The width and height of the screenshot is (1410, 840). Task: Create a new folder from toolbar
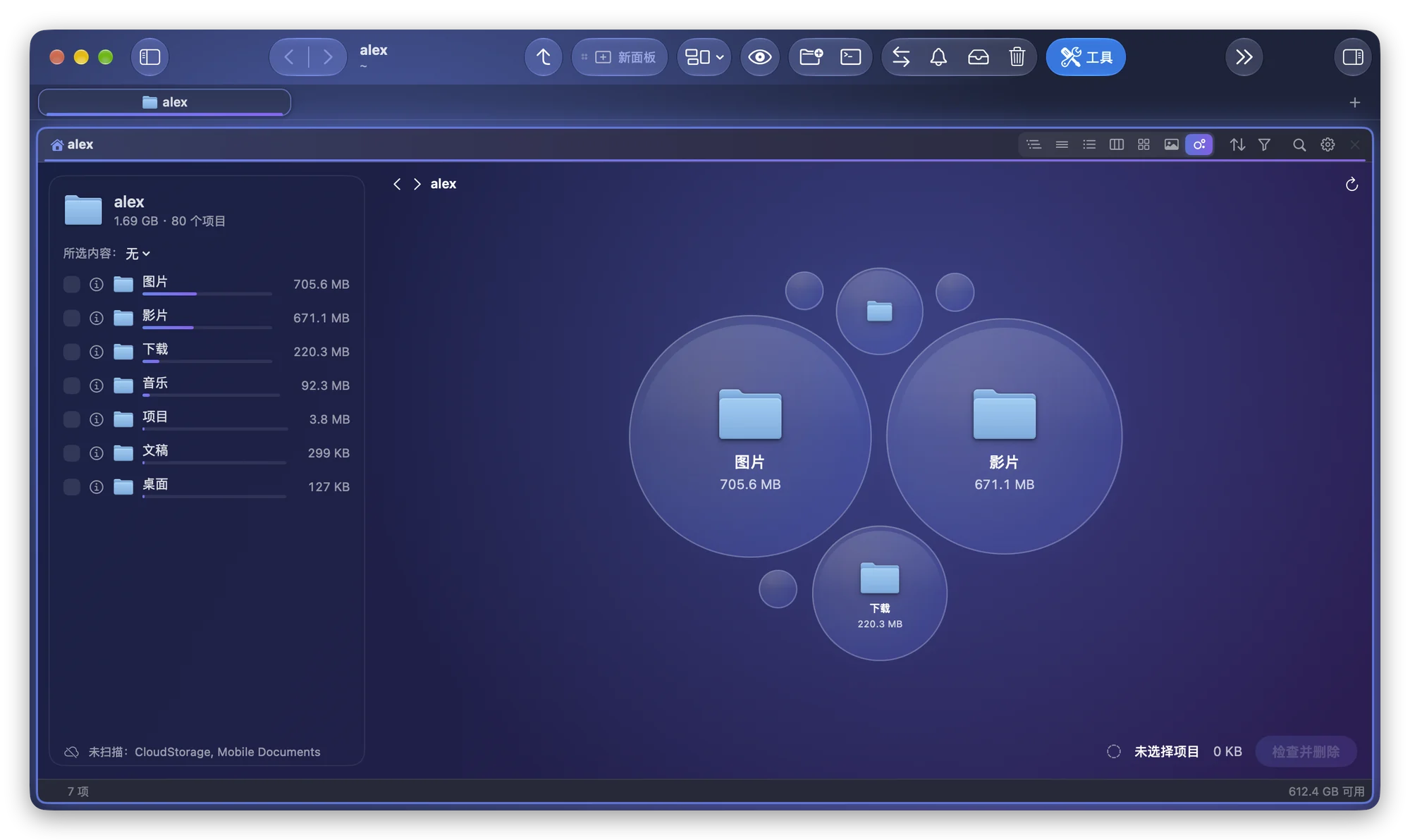811,57
